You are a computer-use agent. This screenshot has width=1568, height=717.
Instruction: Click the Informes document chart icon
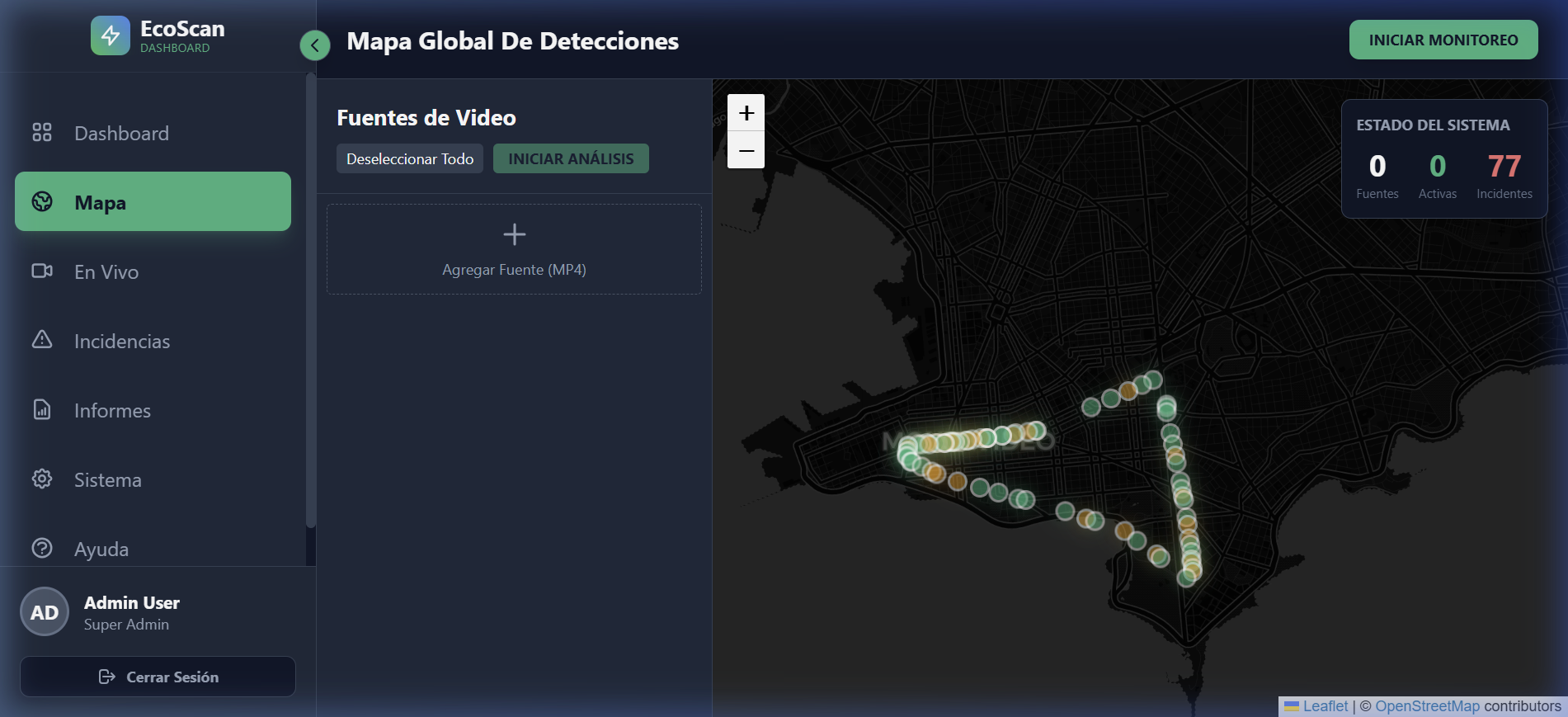pos(42,409)
